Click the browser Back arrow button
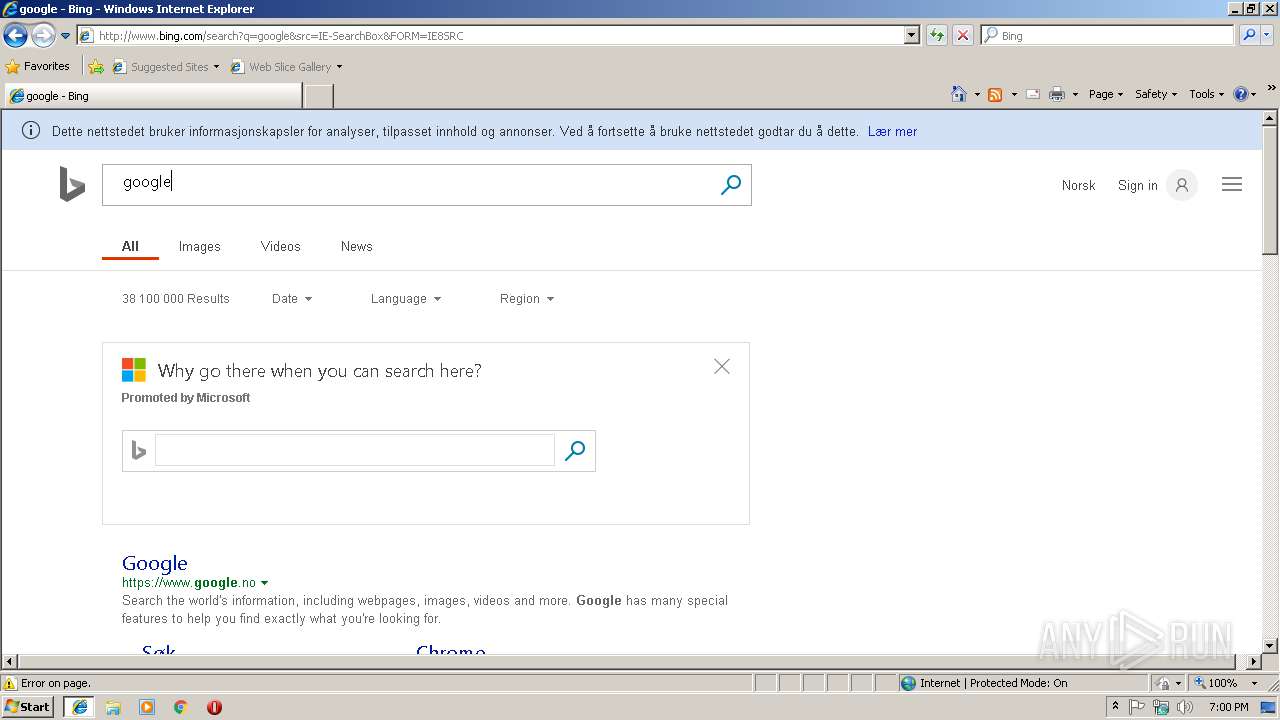Screen dimensions: 1280x720 click(x=15, y=36)
